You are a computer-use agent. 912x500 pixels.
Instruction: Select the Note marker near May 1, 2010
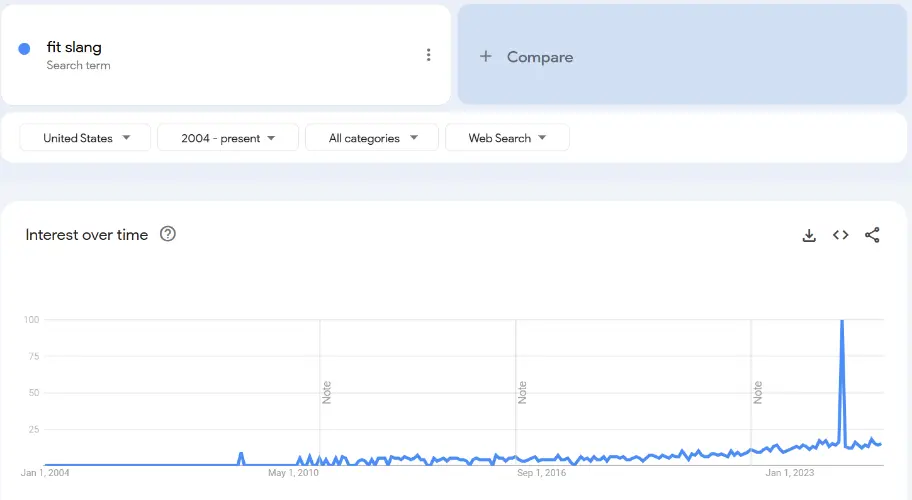[326, 392]
